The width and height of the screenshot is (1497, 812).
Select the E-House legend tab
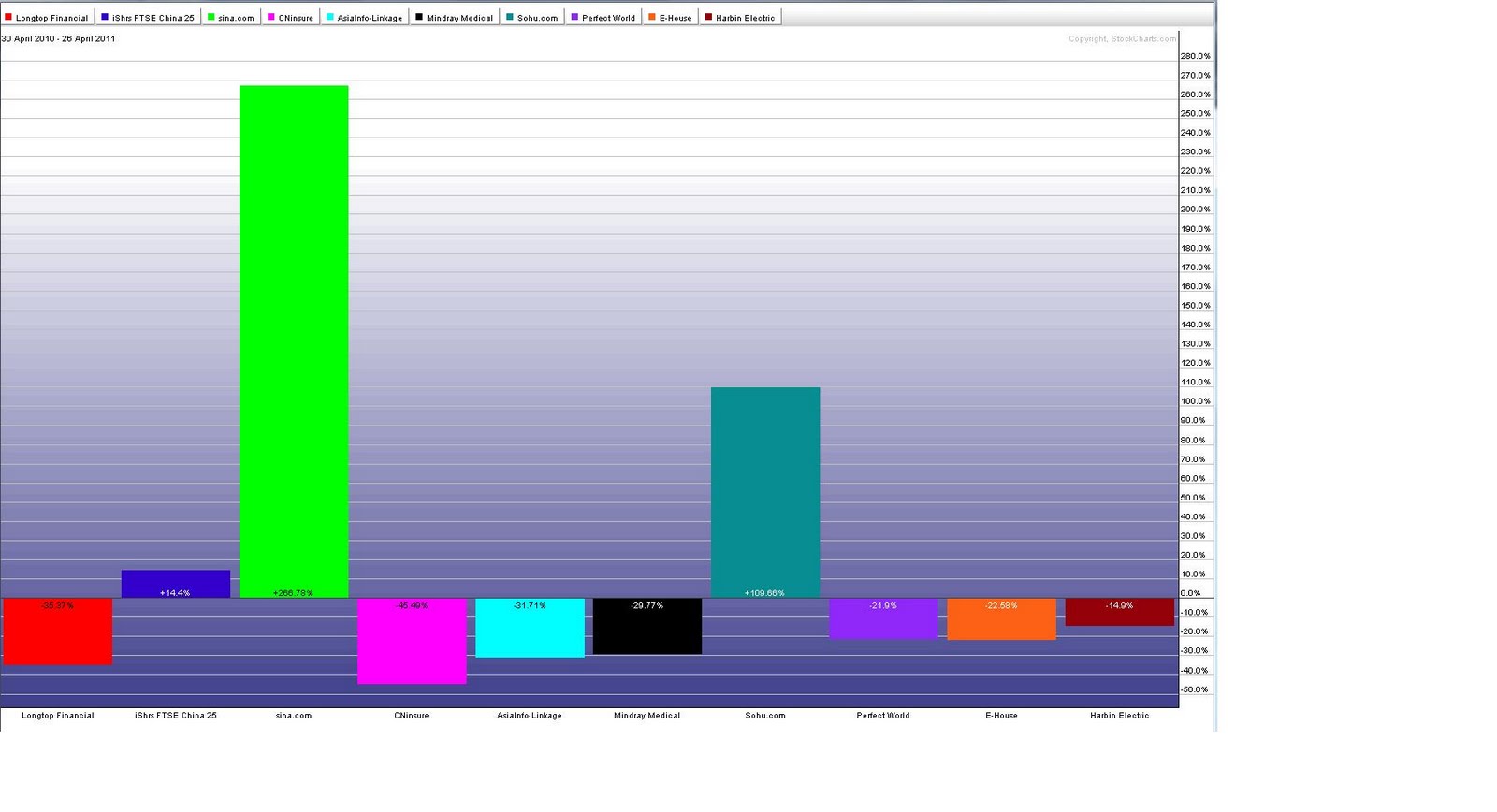pos(671,17)
